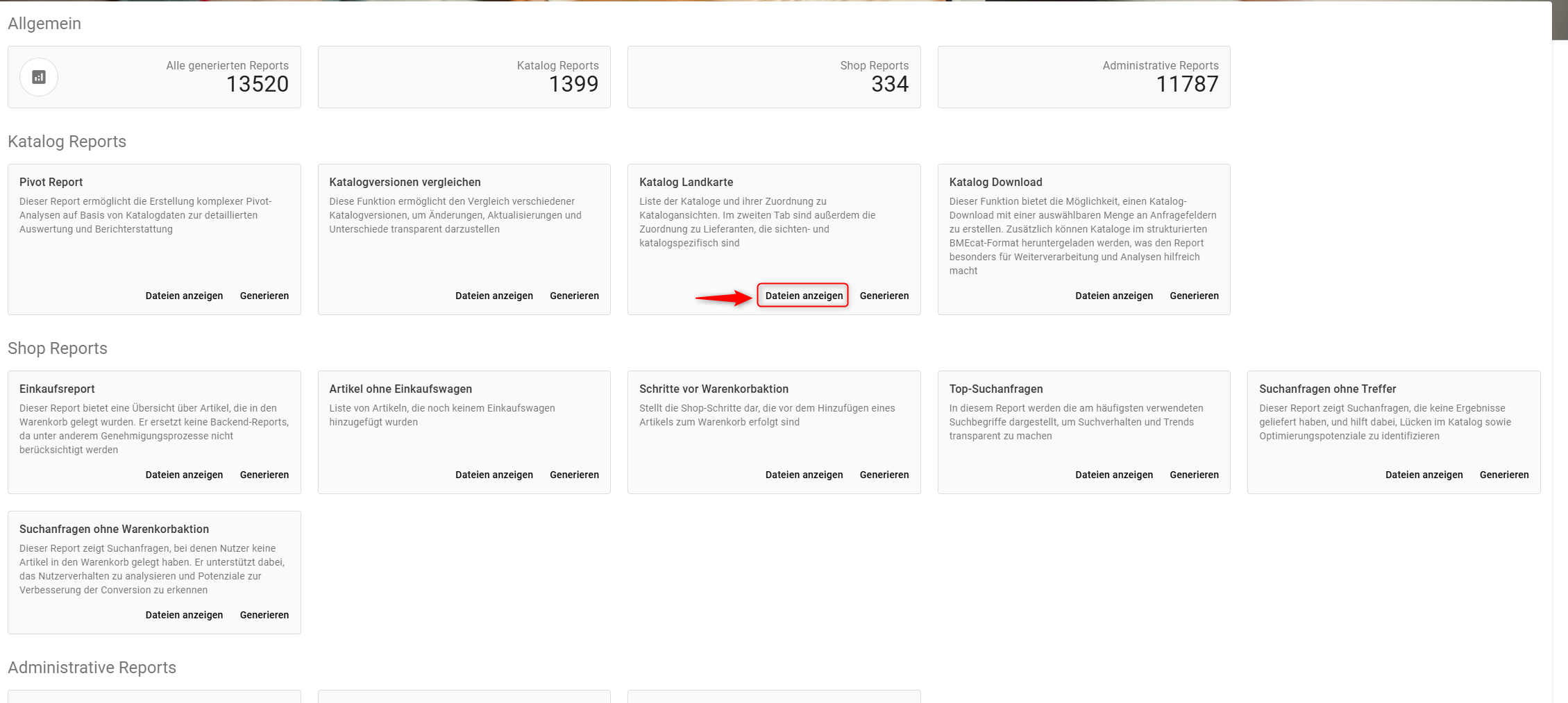Show files for Artikel ohne Einkaufswagen

click(494, 475)
